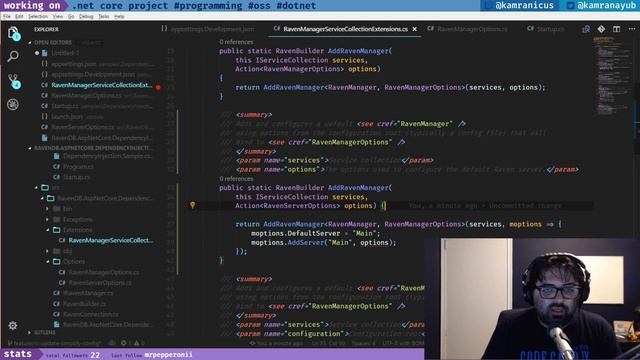Close the RavenManagerServiceCollectionExtensions.cs tab
The height and width of the screenshot is (360, 640).
415,29
